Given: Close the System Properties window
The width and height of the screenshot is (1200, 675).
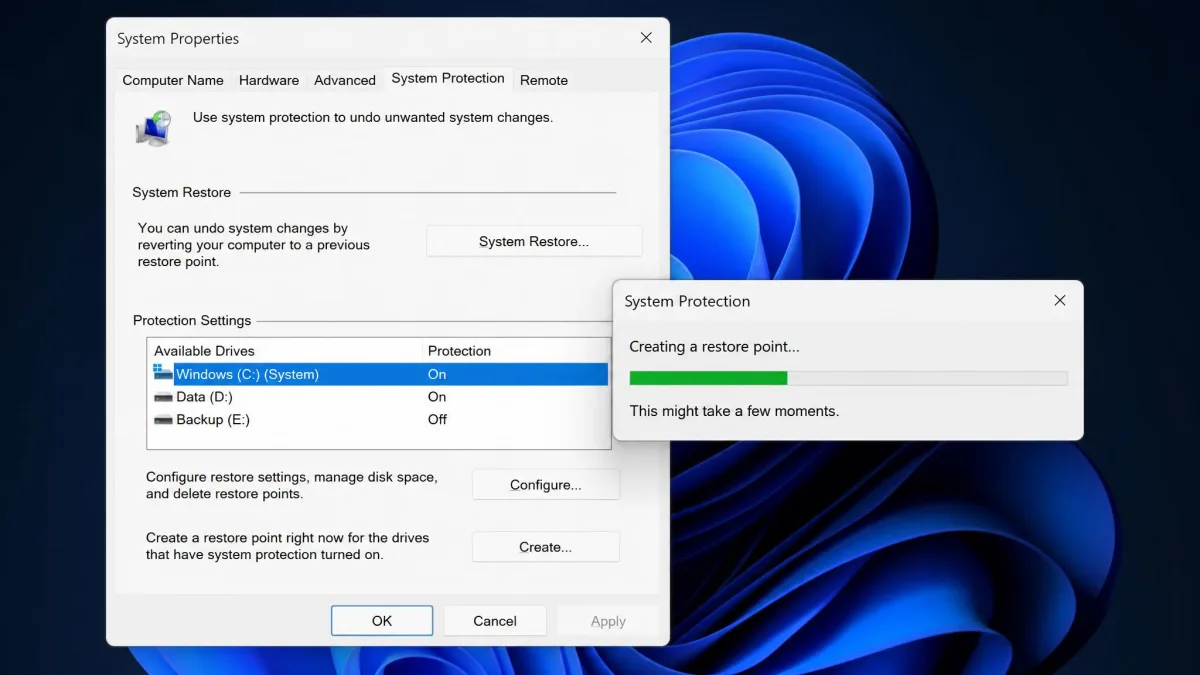Looking at the screenshot, I should pos(646,38).
